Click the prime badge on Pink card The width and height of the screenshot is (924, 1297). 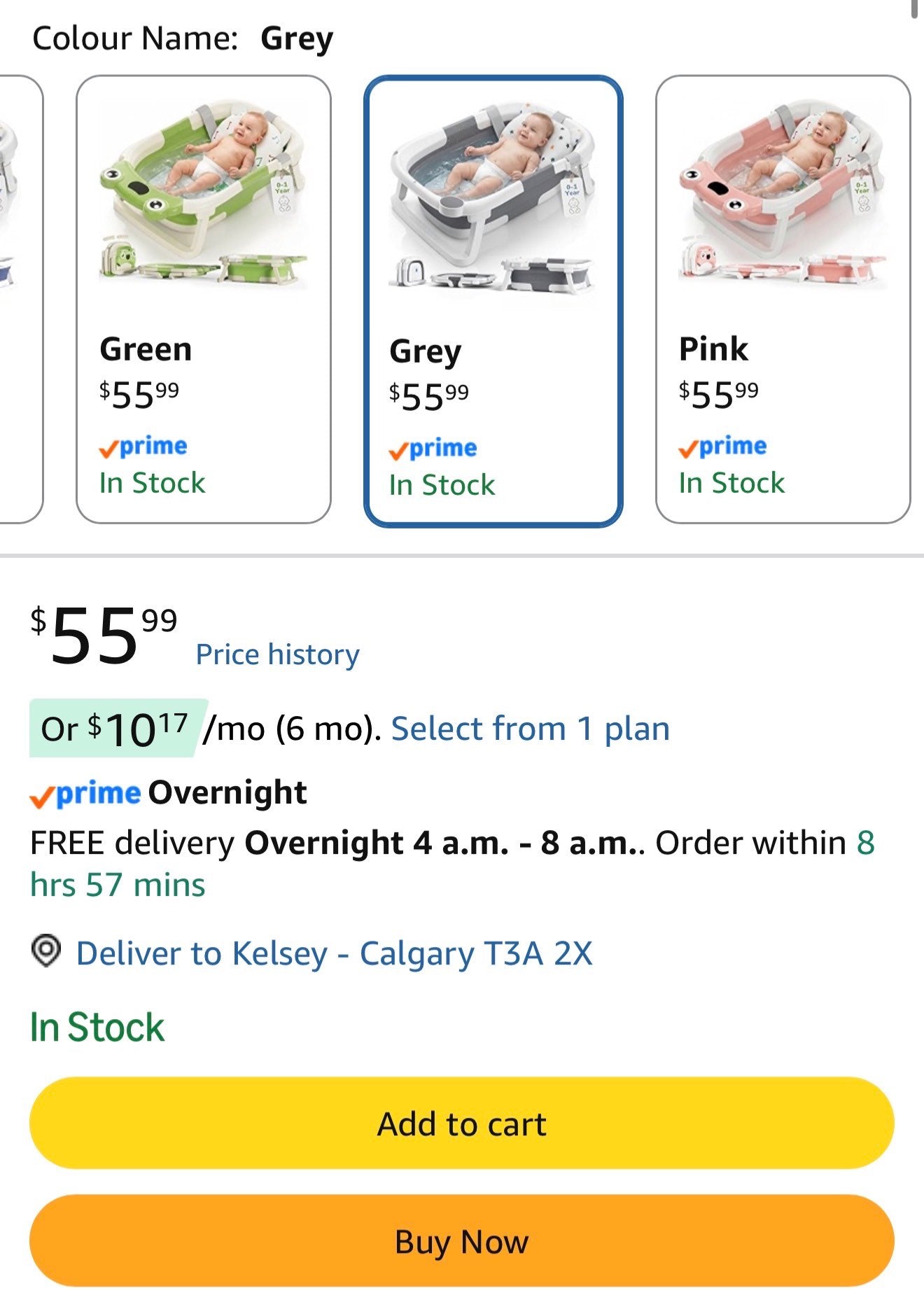point(722,447)
